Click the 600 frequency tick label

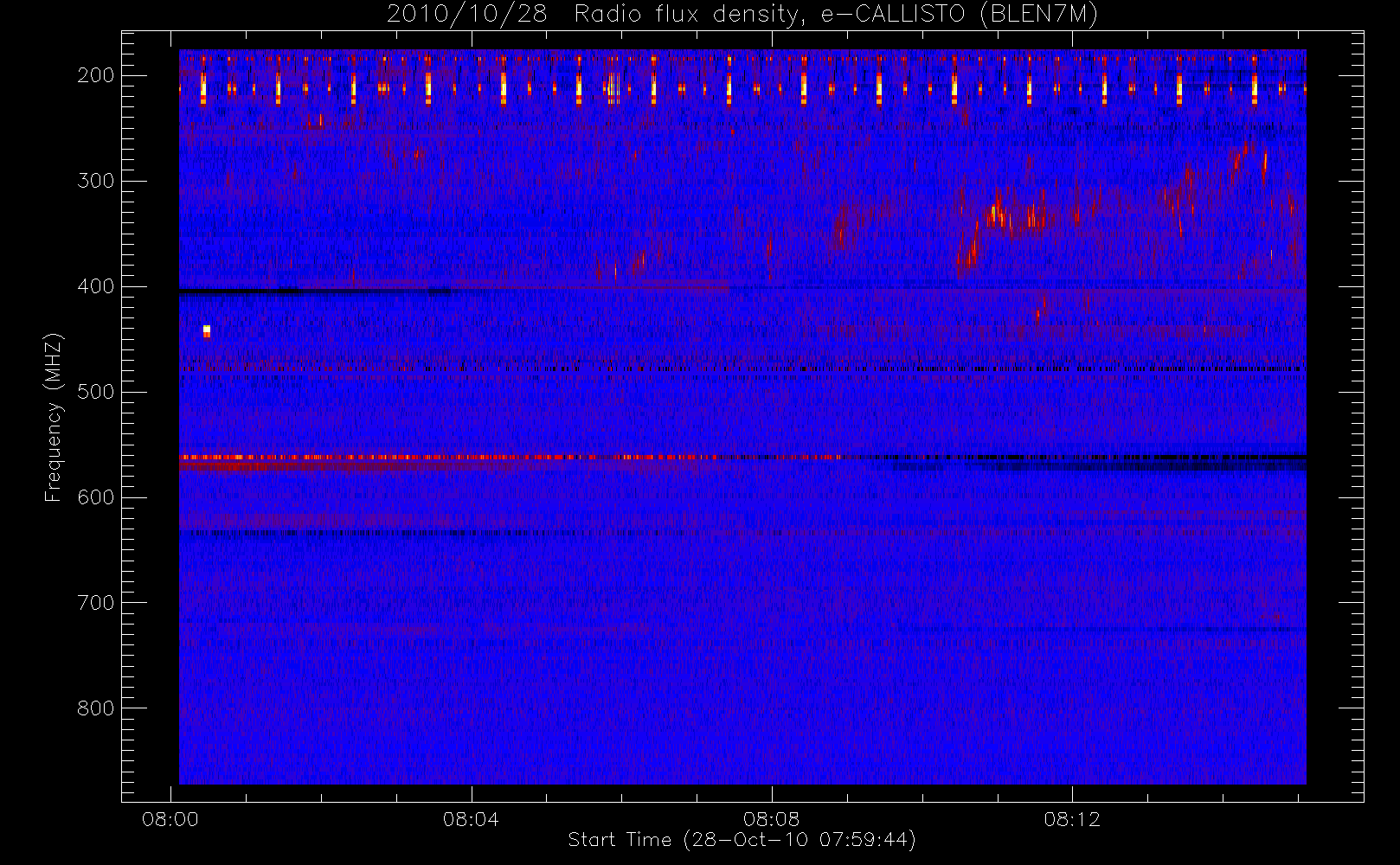(96, 497)
